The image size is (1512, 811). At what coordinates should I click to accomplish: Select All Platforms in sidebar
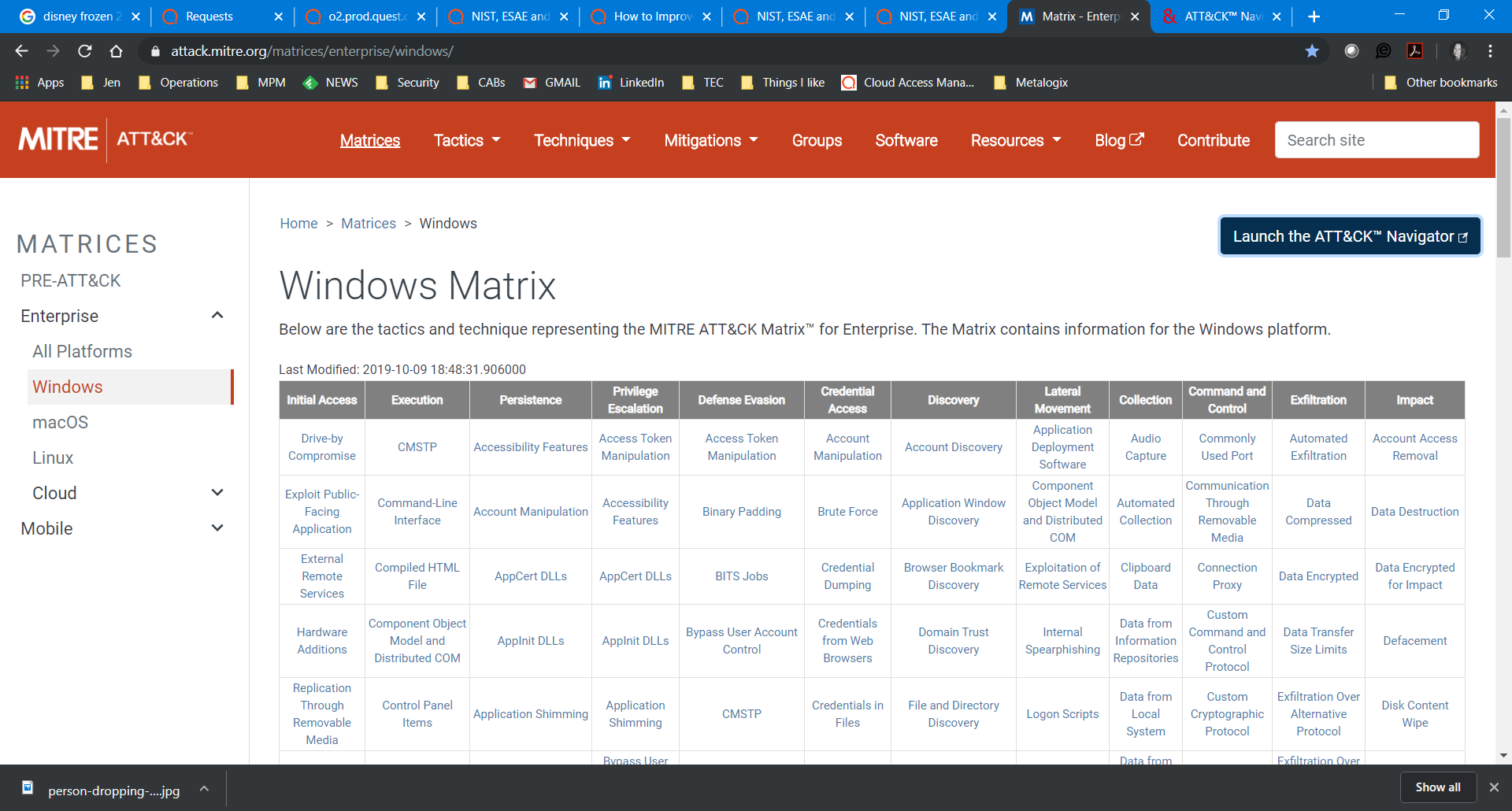click(x=82, y=351)
